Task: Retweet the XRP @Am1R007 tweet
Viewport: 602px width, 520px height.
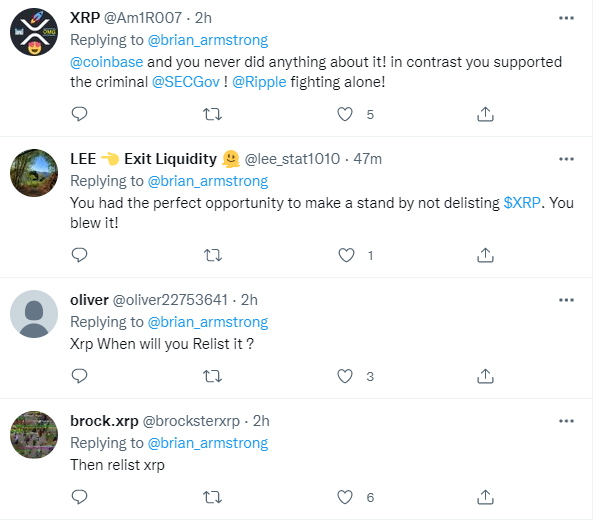Action: click(x=212, y=115)
